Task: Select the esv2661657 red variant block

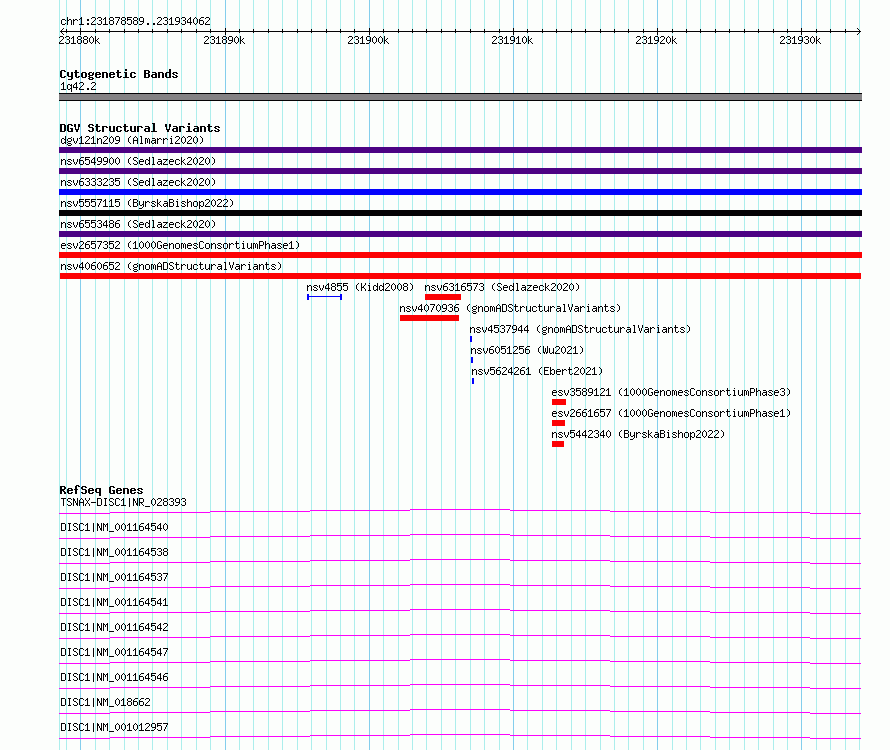Action: coord(558,423)
